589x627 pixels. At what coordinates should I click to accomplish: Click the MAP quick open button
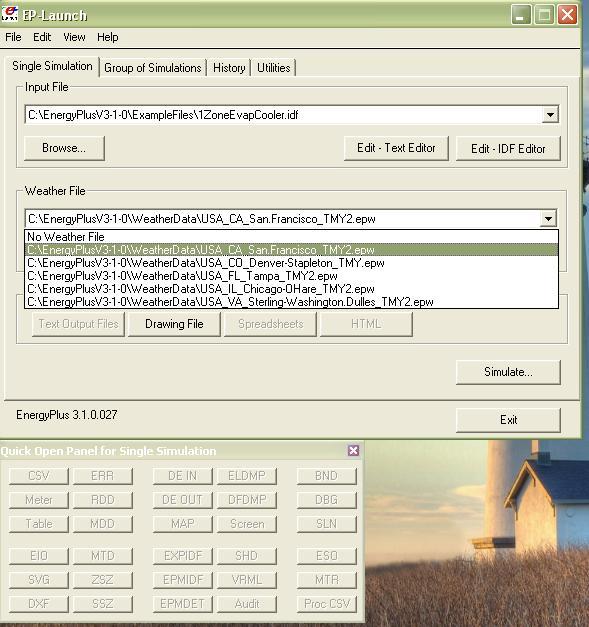[x=183, y=524]
